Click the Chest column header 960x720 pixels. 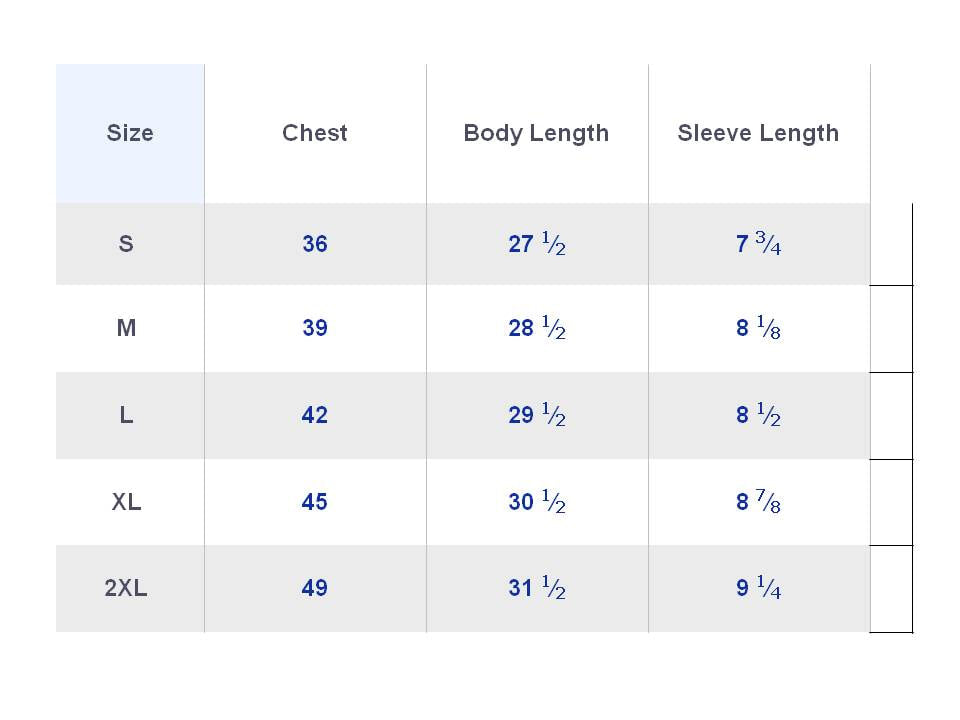pyautogui.click(x=315, y=133)
